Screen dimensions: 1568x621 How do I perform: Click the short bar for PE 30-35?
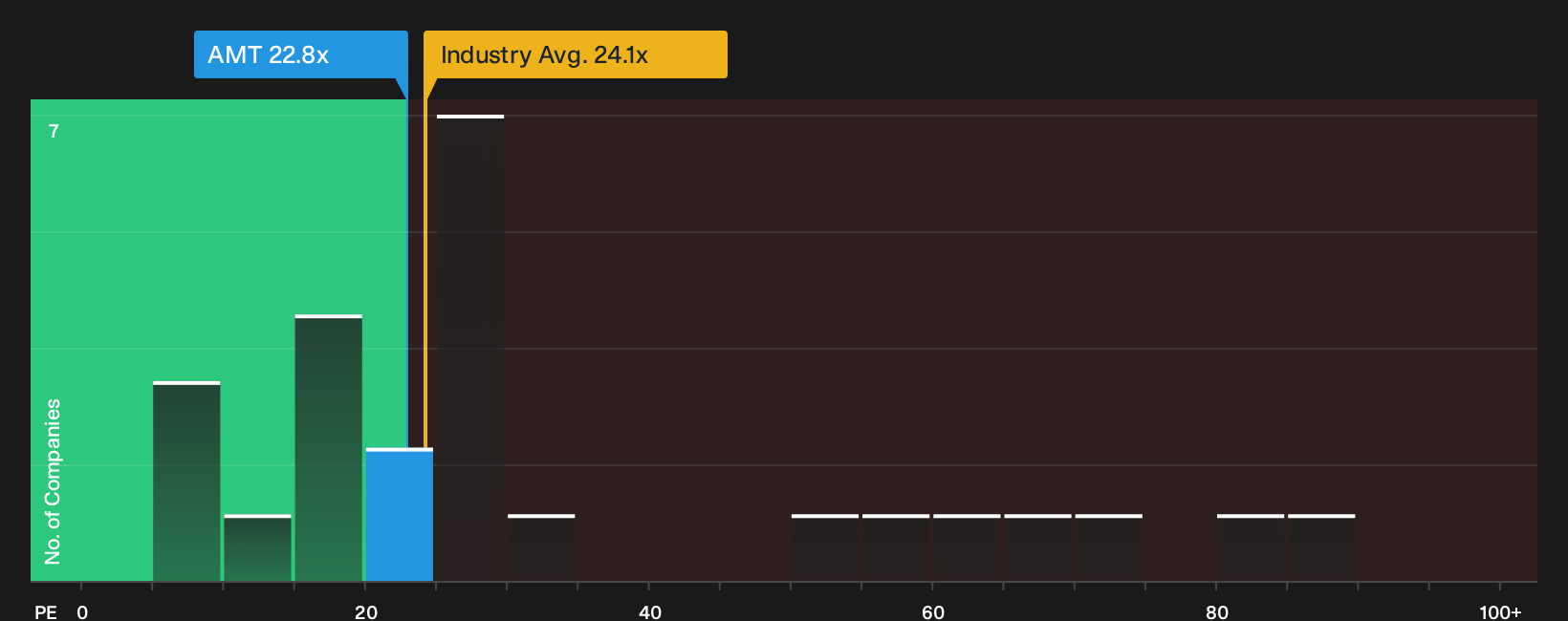click(x=541, y=548)
